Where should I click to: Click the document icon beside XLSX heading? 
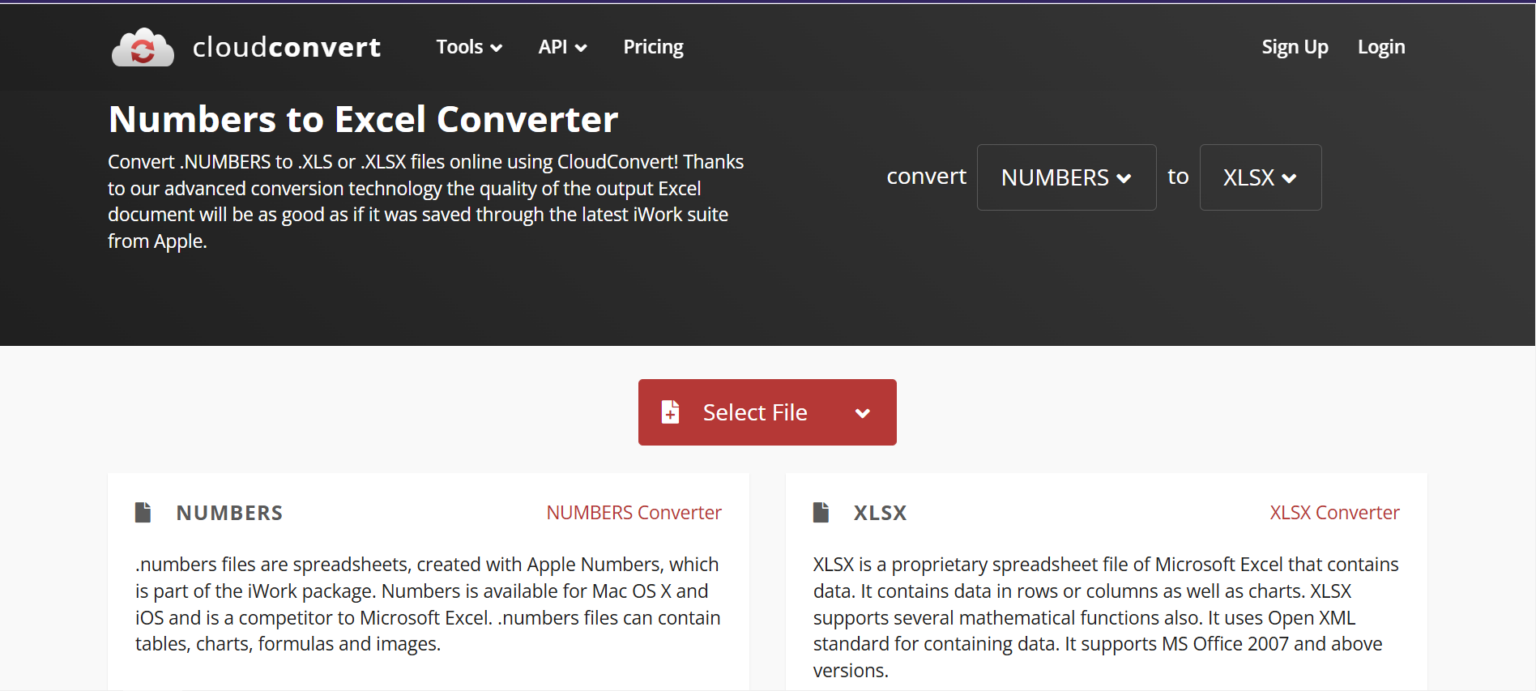821,513
